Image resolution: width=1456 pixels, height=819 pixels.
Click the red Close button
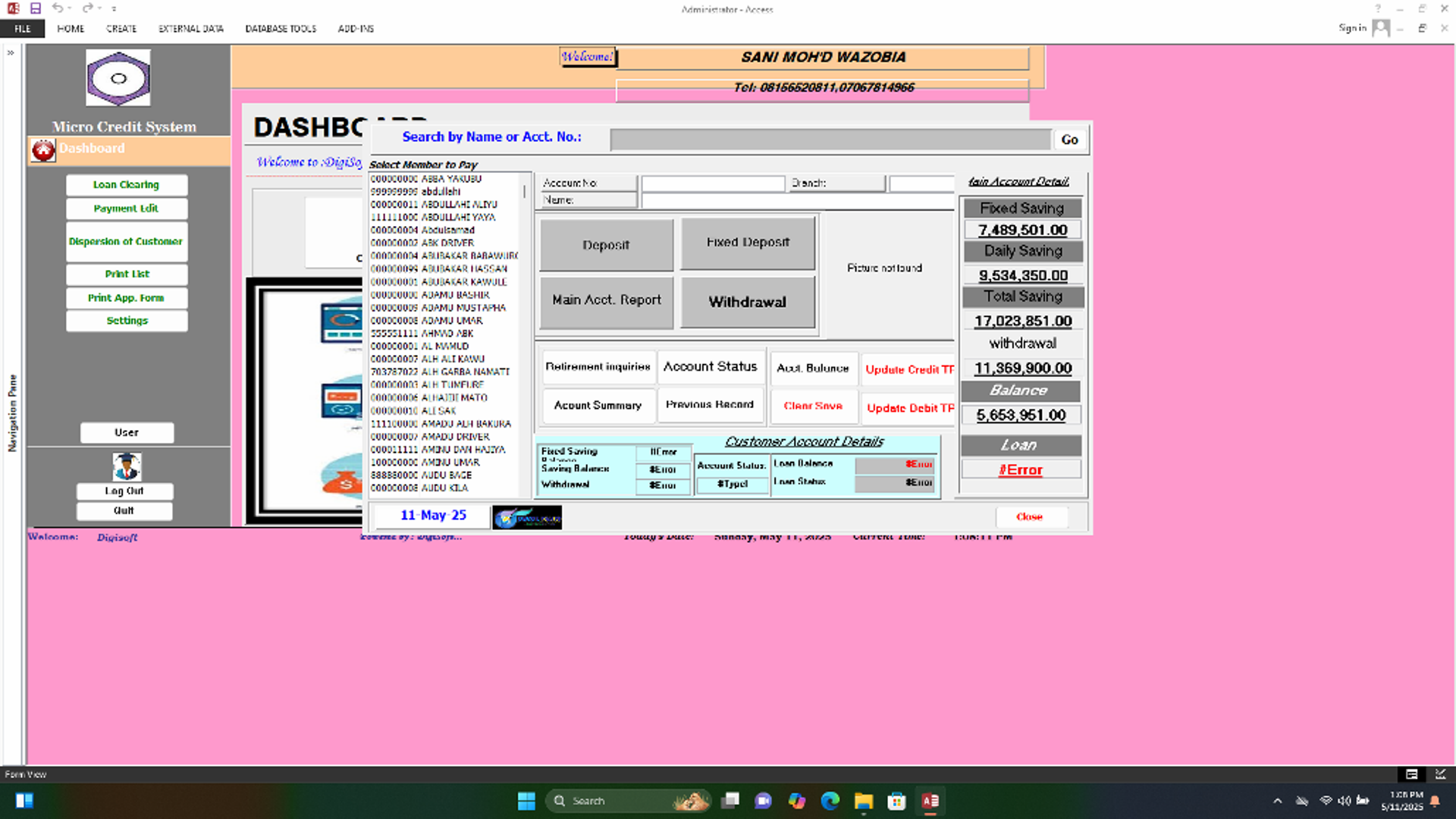[1029, 516]
